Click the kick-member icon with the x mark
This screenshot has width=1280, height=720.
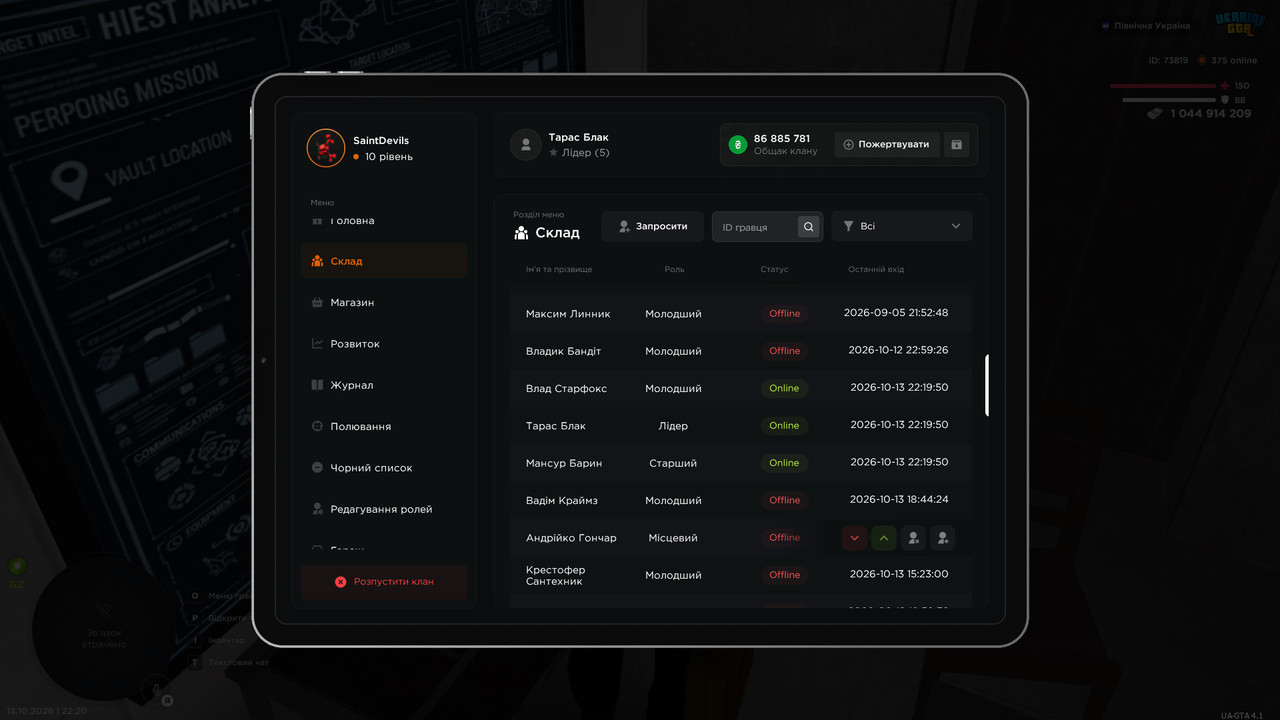913,538
